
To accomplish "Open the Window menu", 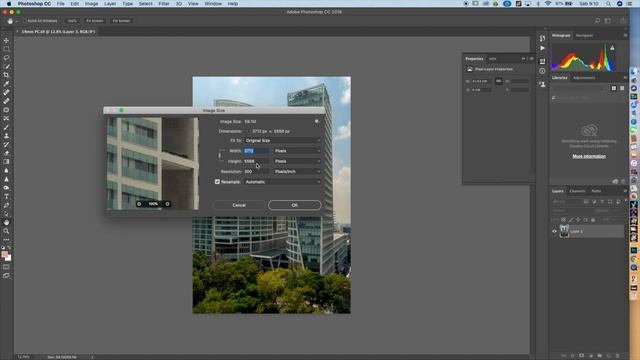I will [x=213, y=4].
